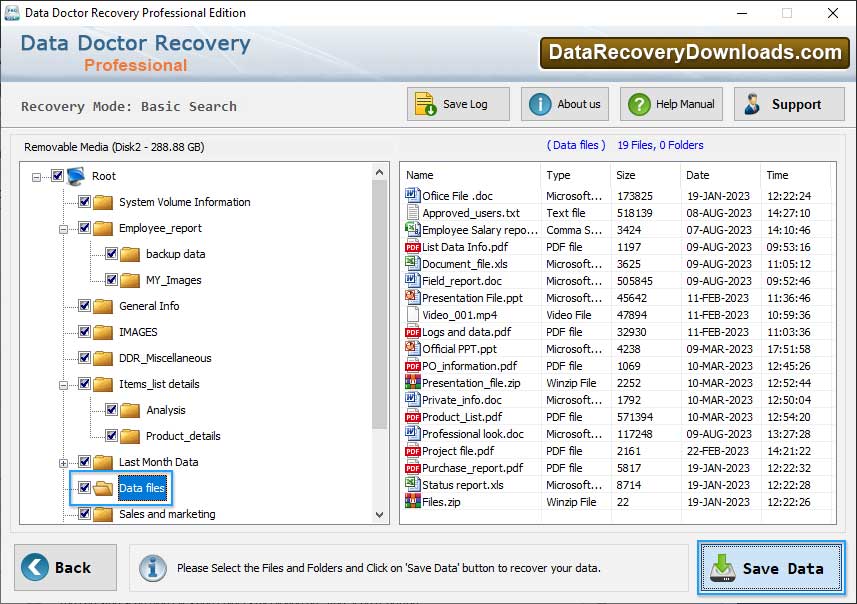Select the Field_report.doc file row
The height and width of the screenshot is (604, 857).
pos(618,281)
